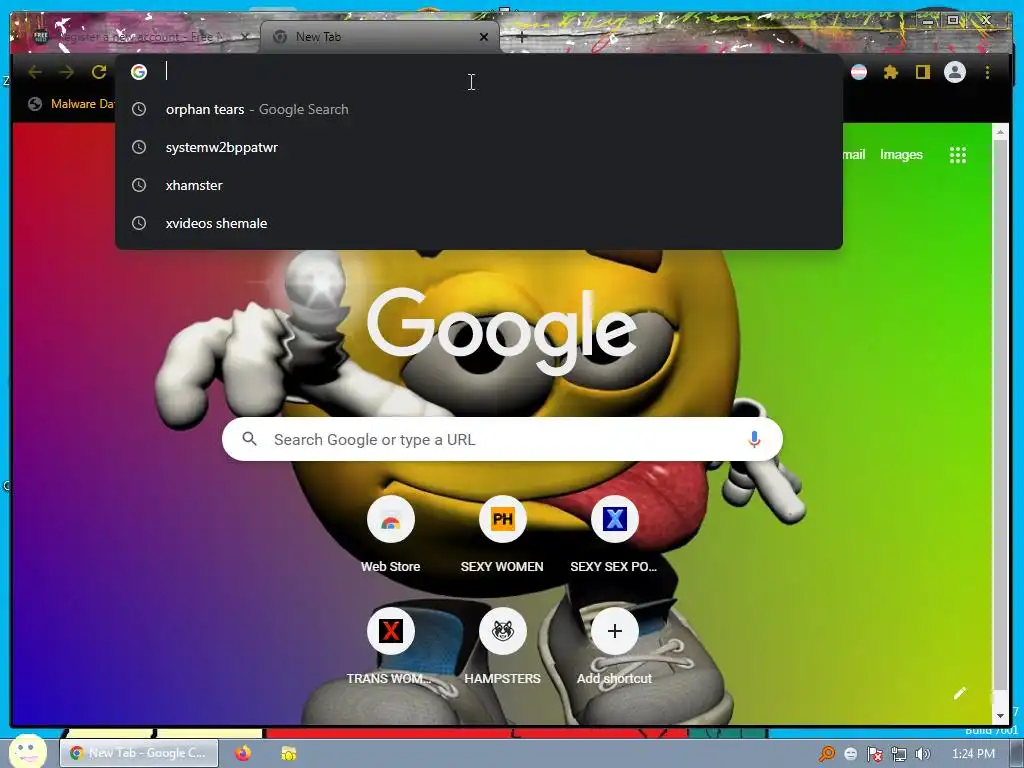
Task: Open the volume speaker tray icon
Action: (x=922, y=754)
